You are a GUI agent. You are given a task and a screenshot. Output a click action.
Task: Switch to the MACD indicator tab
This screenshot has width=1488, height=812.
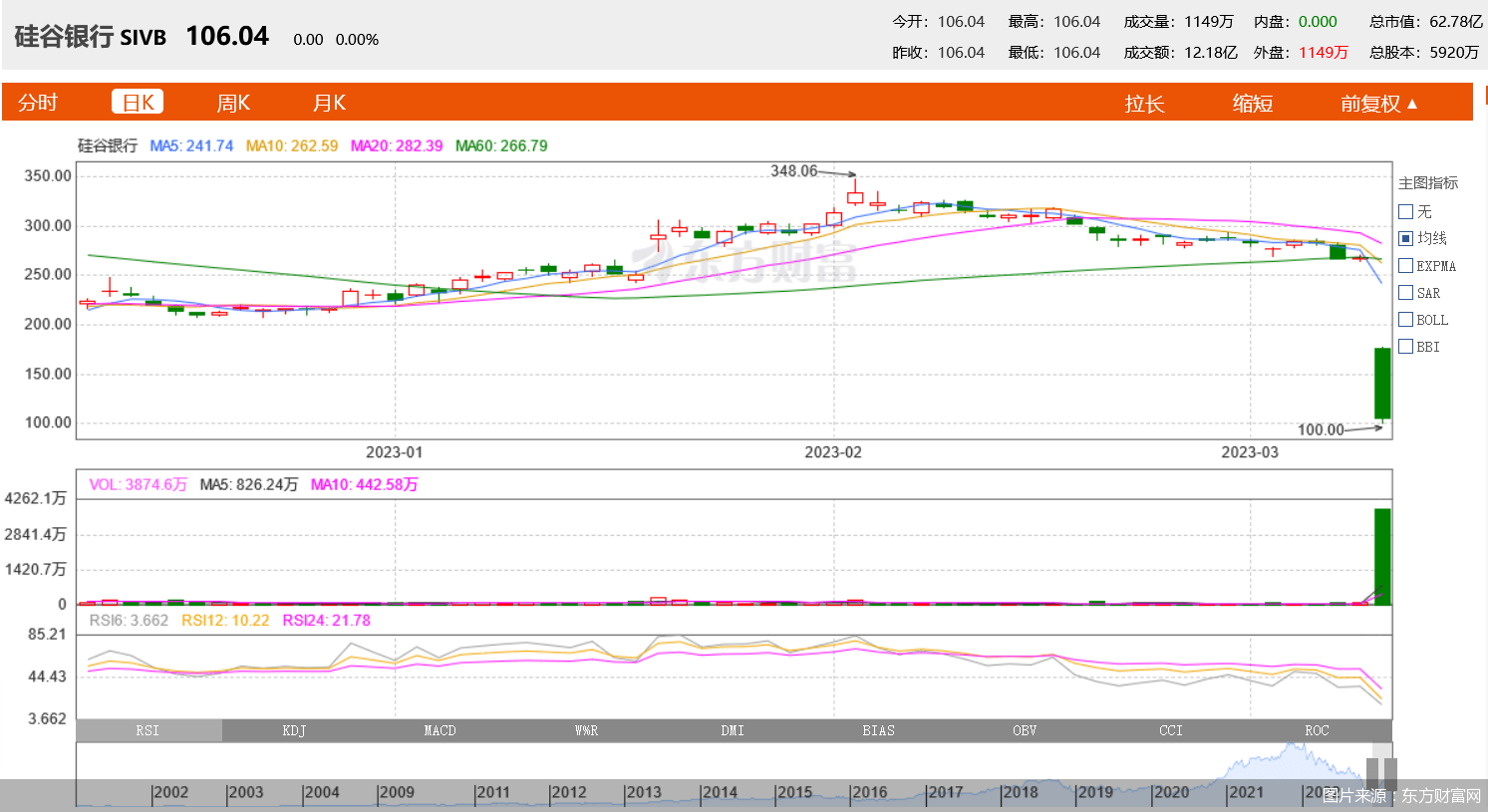coord(440,730)
